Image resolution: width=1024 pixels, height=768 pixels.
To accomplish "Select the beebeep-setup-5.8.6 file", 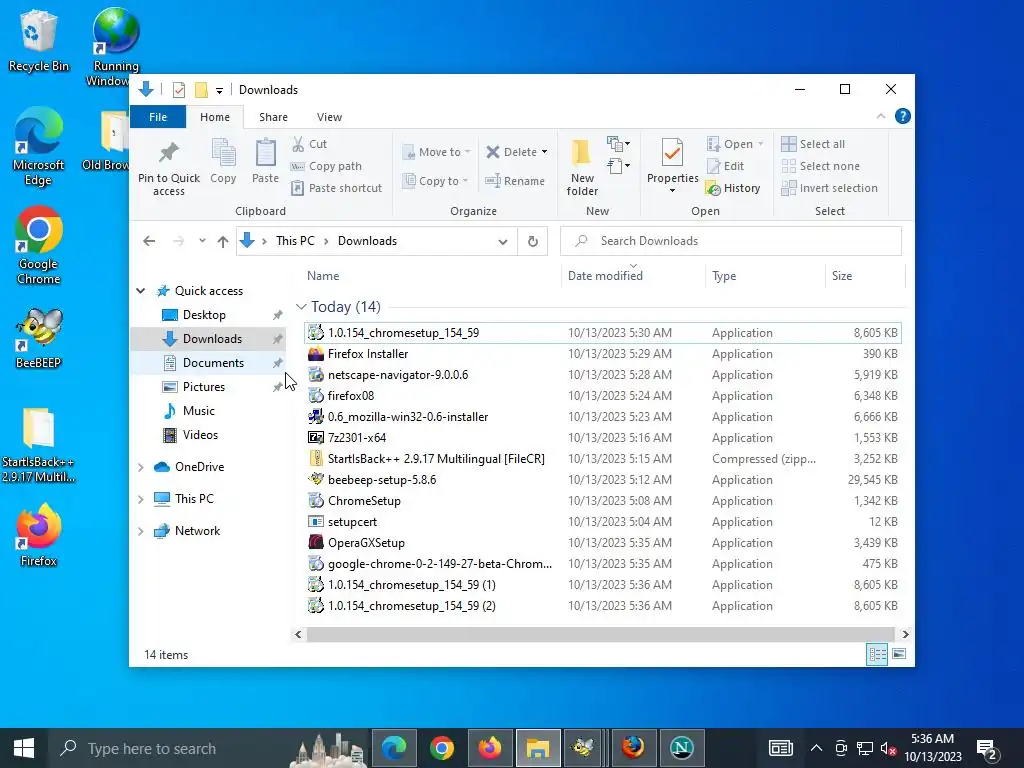I will tap(602, 480).
